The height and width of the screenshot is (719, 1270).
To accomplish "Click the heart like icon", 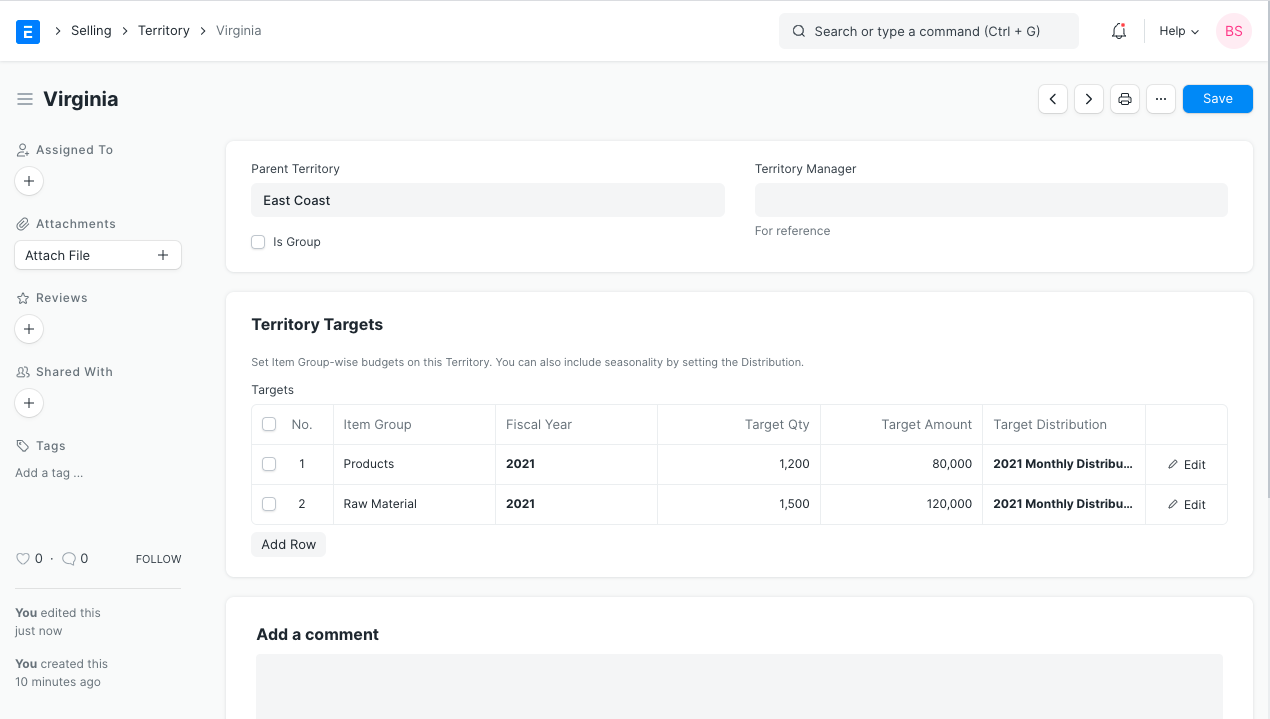I will [x=23, y=559].
